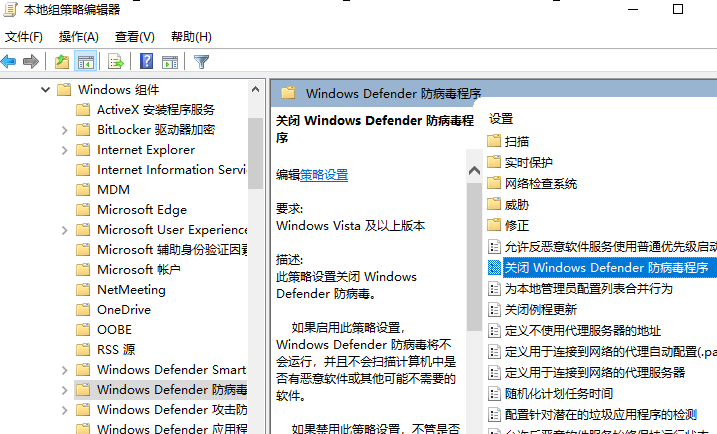Image resolution: width=717 pixels, height=434 pixels.
Task: Click the Windows Defender 防病毒程序 header folder icon
Action: tap(288, 93)
